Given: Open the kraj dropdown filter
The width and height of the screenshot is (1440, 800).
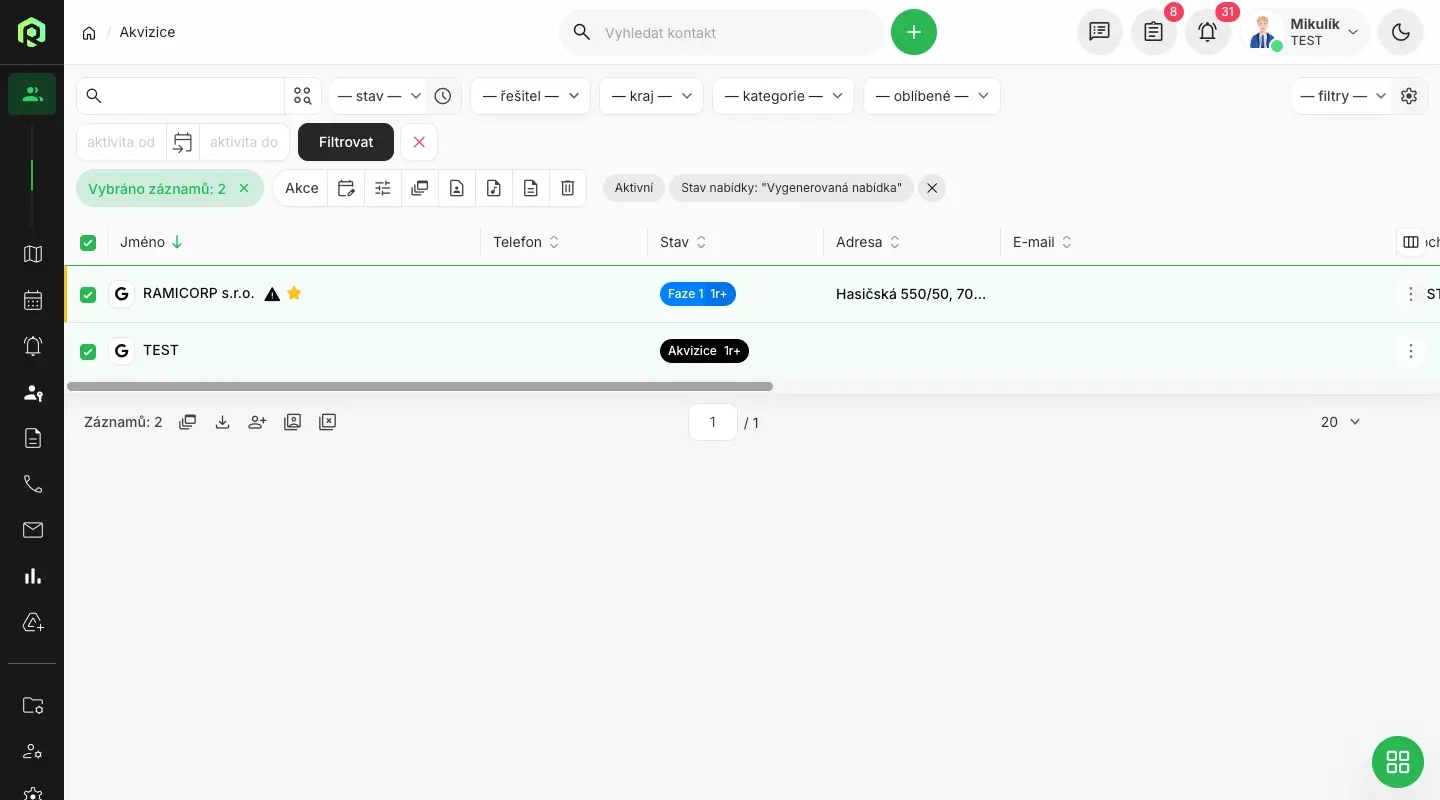Looking at the screenshot, I should 651,96.
